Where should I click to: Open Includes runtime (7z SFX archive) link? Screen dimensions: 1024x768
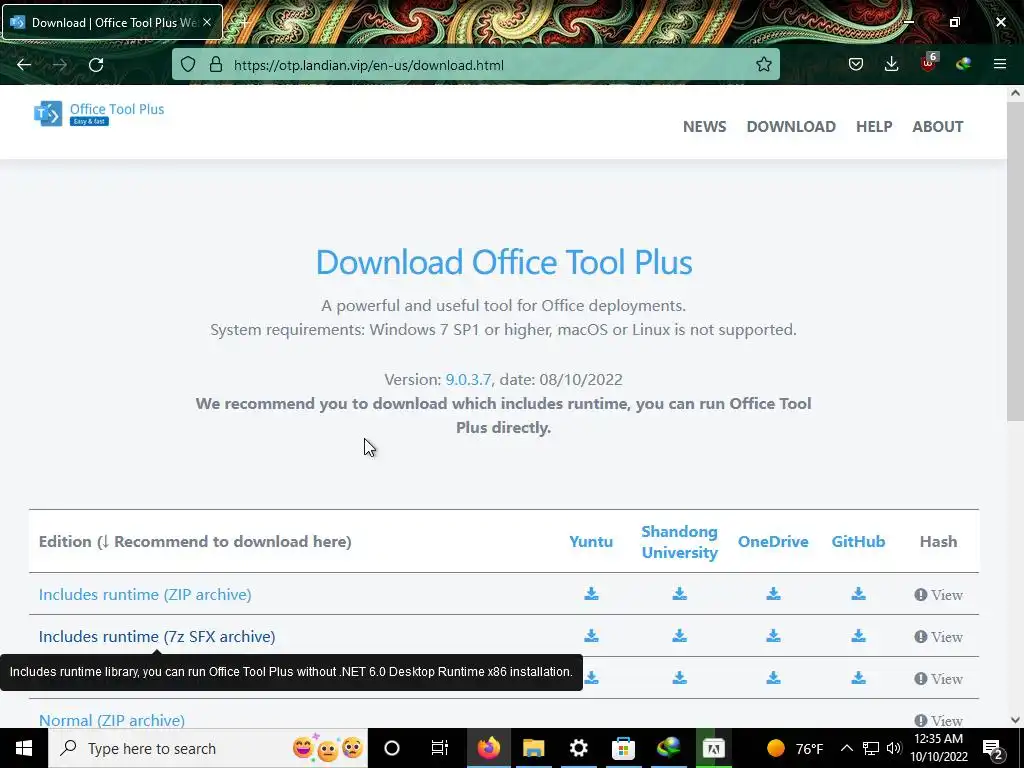pos(157,636)
